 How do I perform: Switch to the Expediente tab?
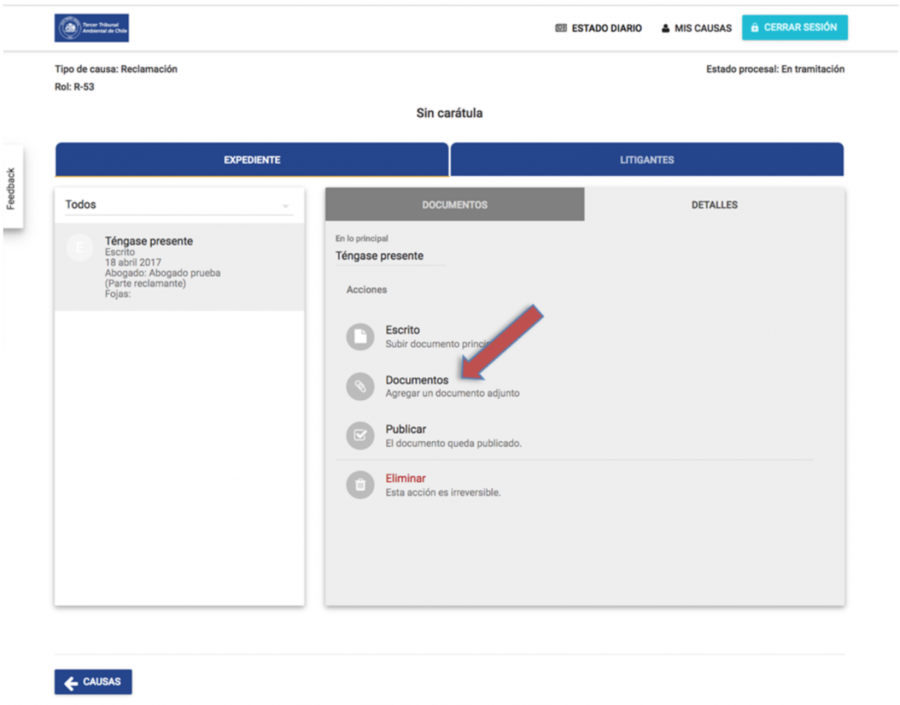coord(251,160)
